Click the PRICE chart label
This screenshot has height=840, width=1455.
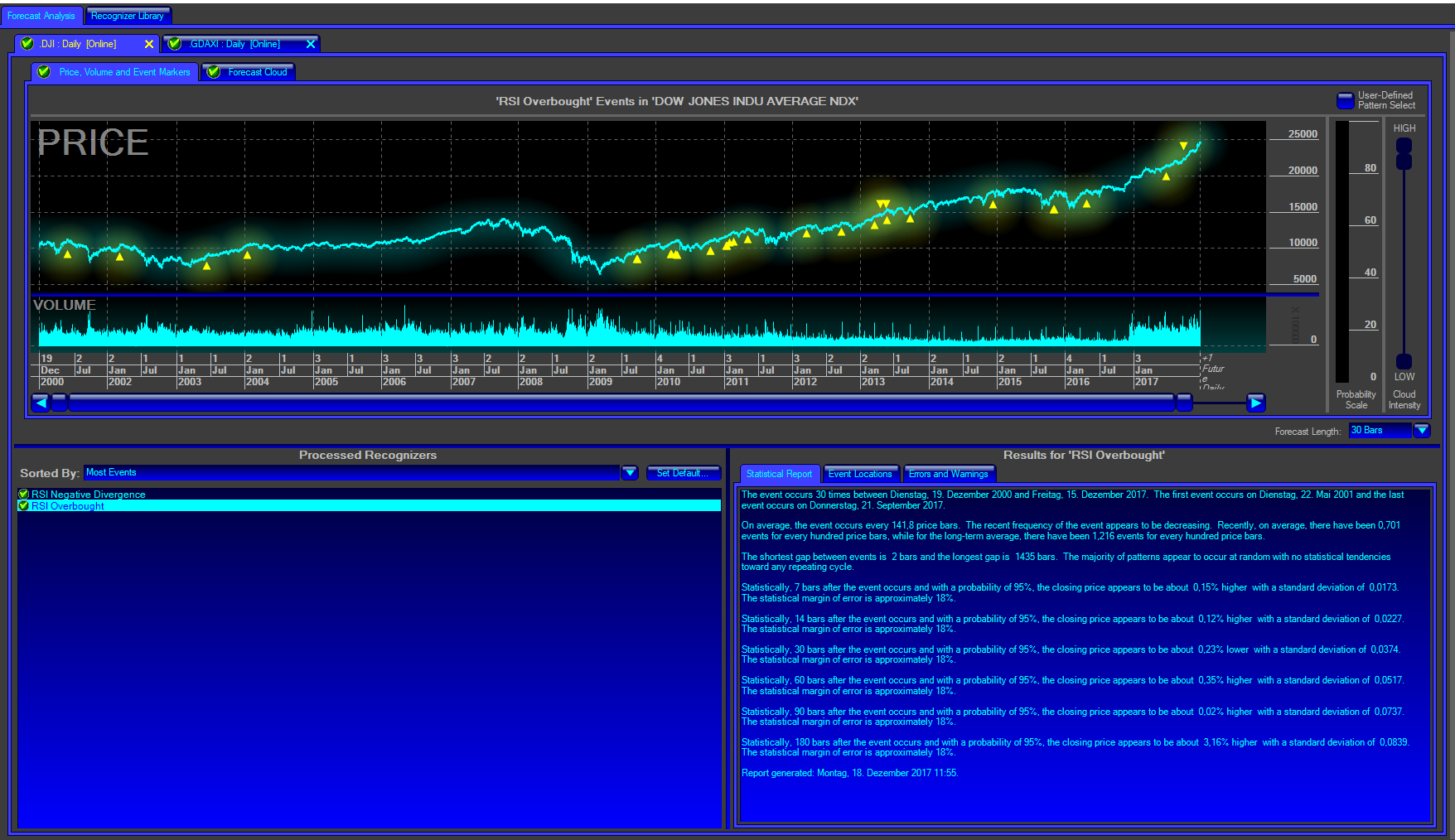pyautogui.click(x=93, y=142)
